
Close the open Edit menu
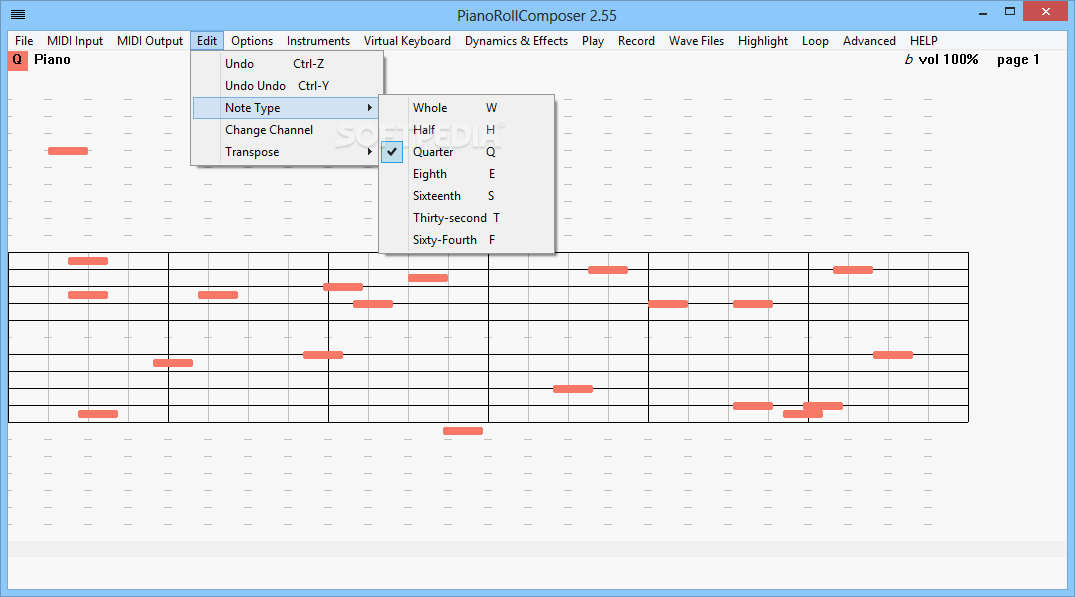tap(207, 41)
